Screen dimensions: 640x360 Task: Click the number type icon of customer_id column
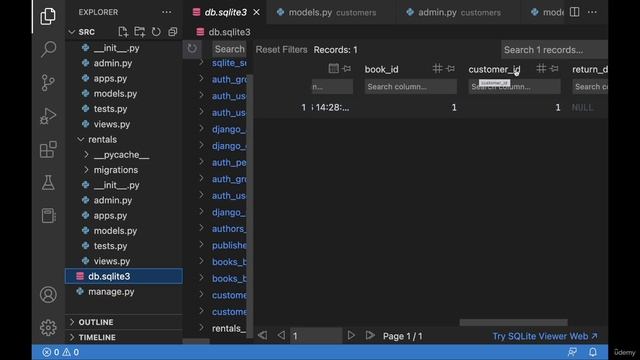point(541,69)
